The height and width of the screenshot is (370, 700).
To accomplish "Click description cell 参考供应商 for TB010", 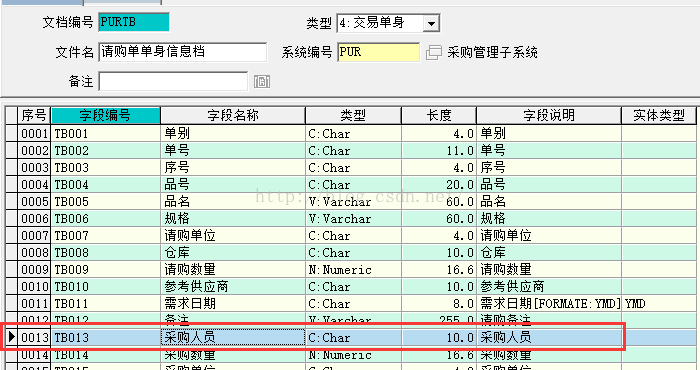I will pyautogui.click(x=549, y=286).
